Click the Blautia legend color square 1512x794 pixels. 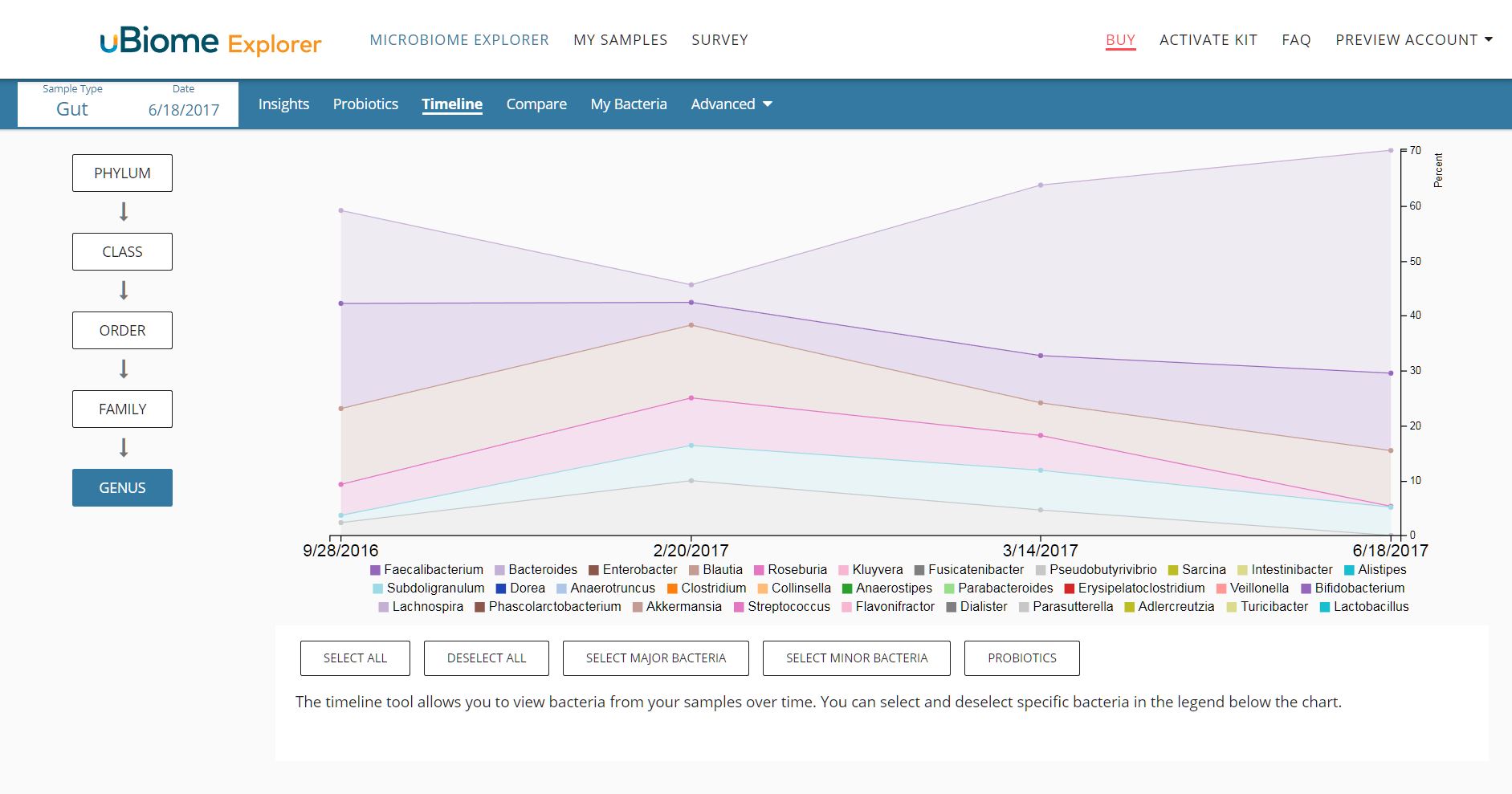694,570
